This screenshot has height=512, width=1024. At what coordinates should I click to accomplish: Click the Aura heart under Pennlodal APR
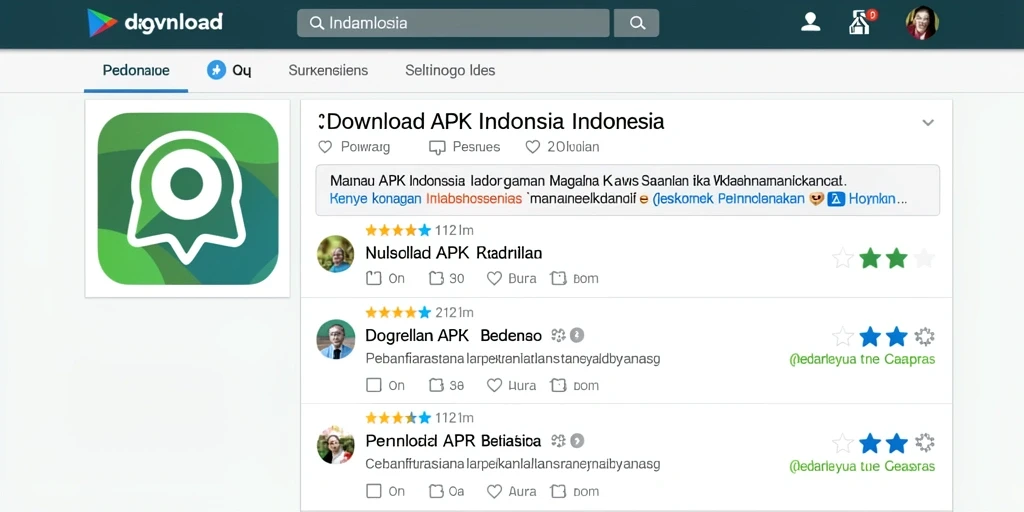pyautogui.click(x=494, y=491)
